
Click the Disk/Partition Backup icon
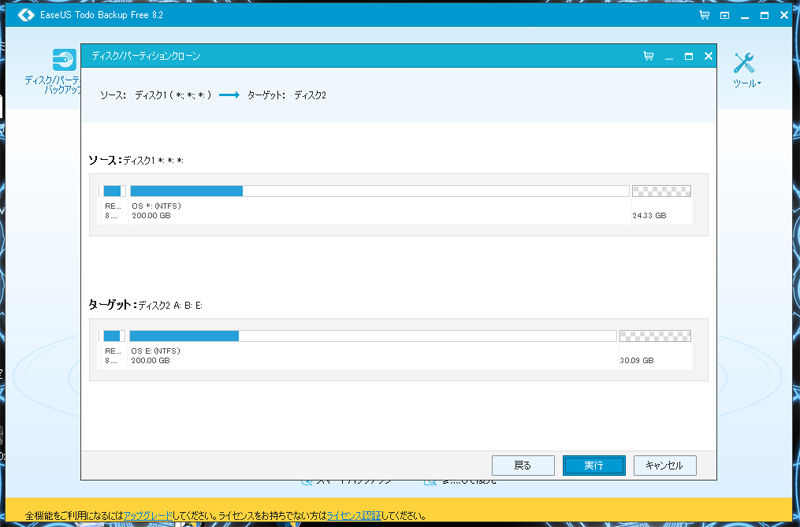pyautogui.click(x=65, y=60)
